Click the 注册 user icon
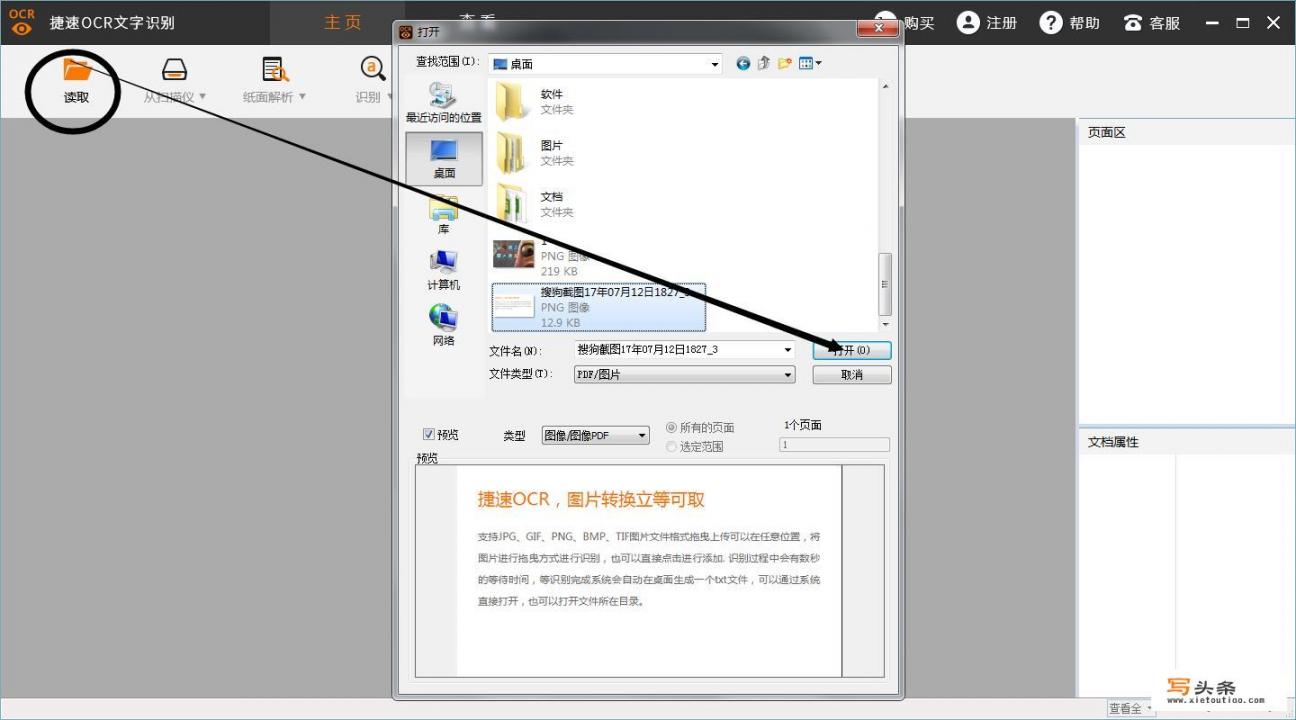 (x=968, y=22)
